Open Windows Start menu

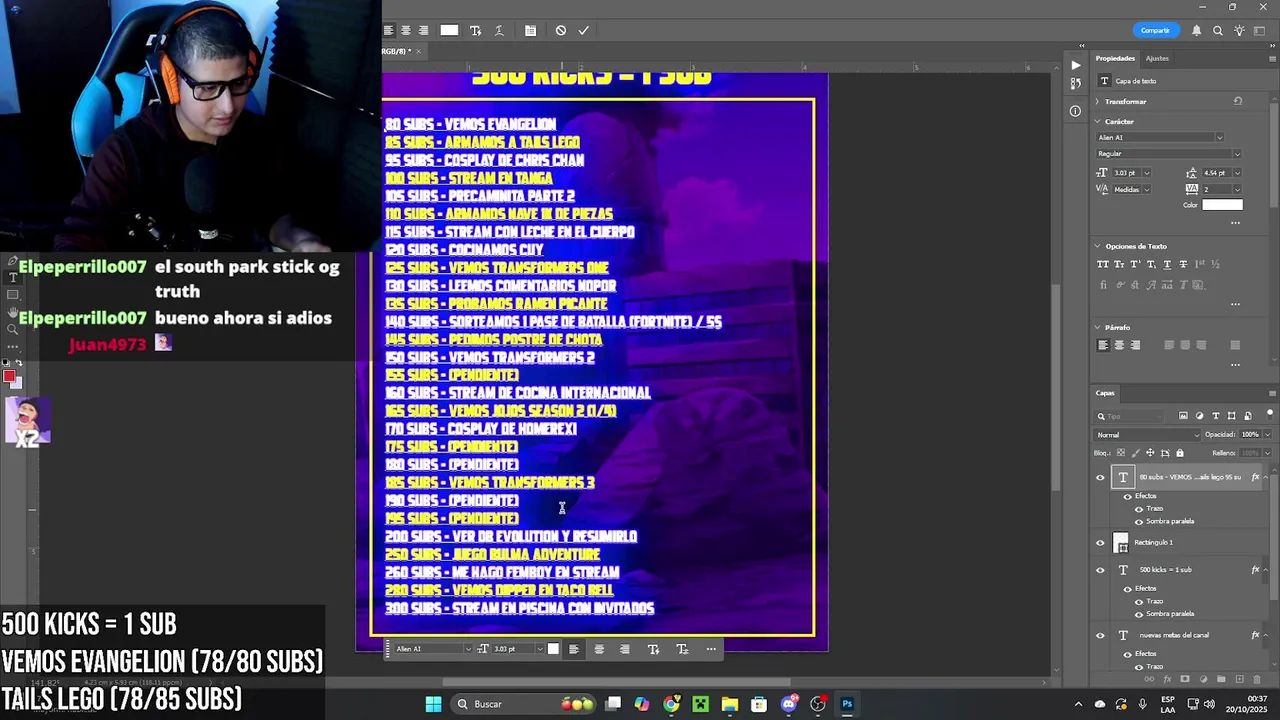click(x=433, y=704)
